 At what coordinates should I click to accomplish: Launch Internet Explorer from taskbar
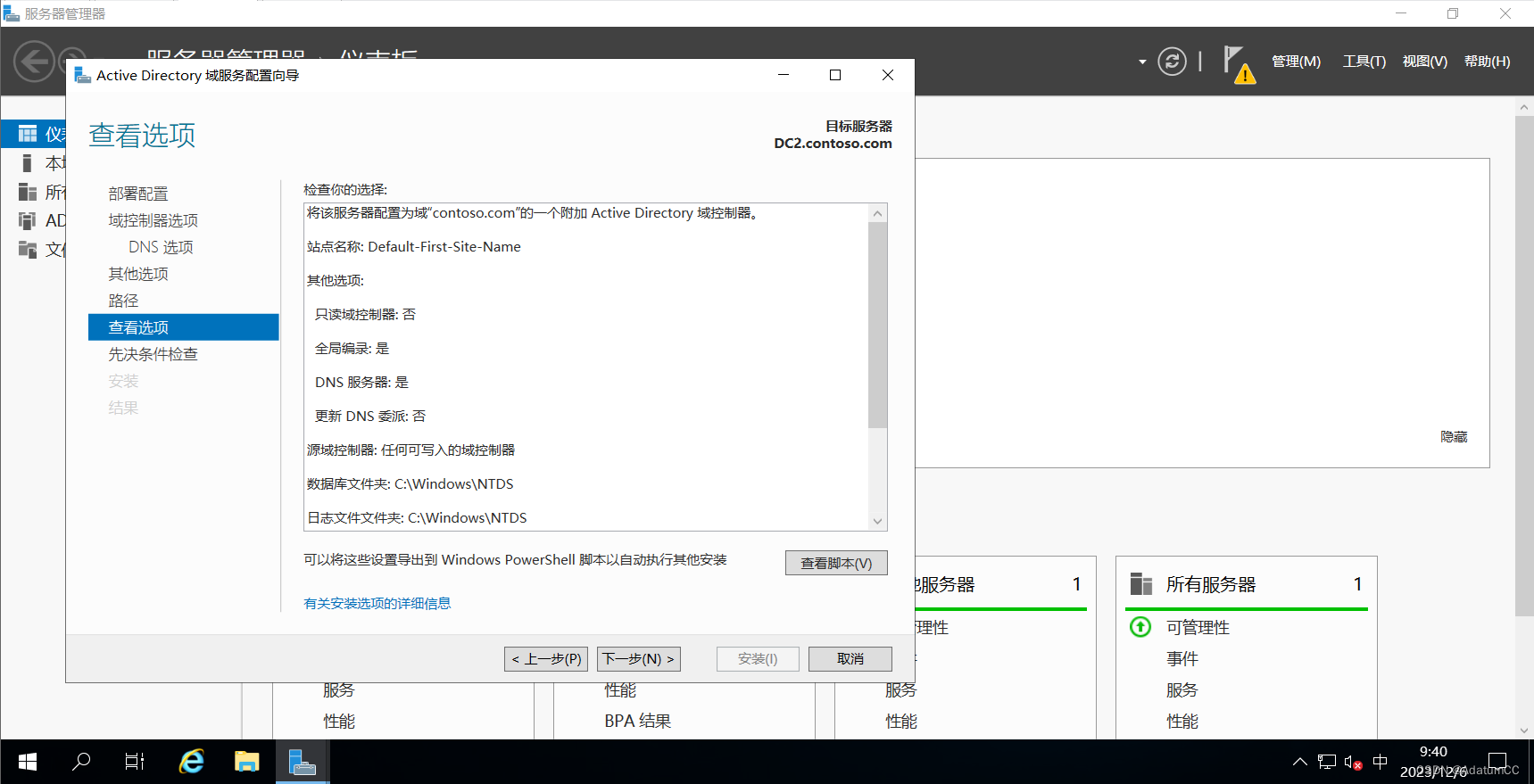pyautogui.click(x=192, y=762)
